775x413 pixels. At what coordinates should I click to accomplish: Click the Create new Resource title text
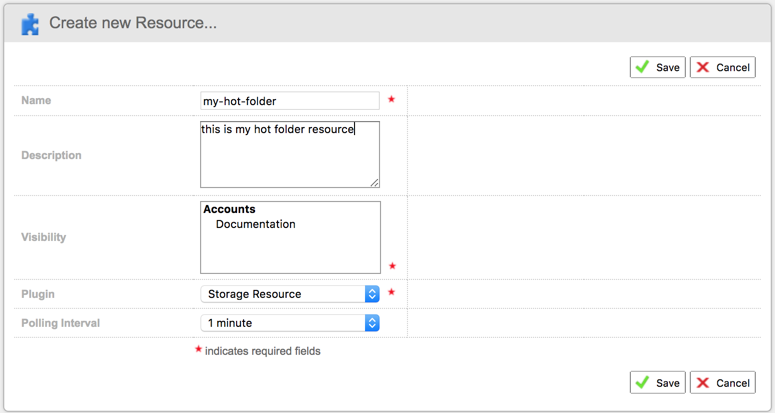133,23
